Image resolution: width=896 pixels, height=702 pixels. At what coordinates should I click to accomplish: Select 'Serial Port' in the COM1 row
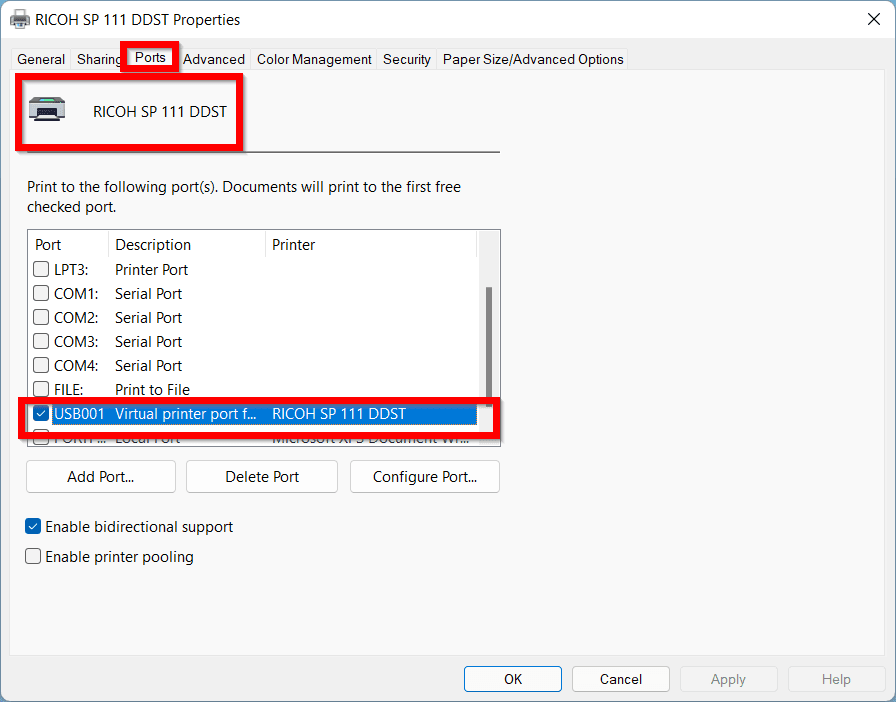click(149, 293)
